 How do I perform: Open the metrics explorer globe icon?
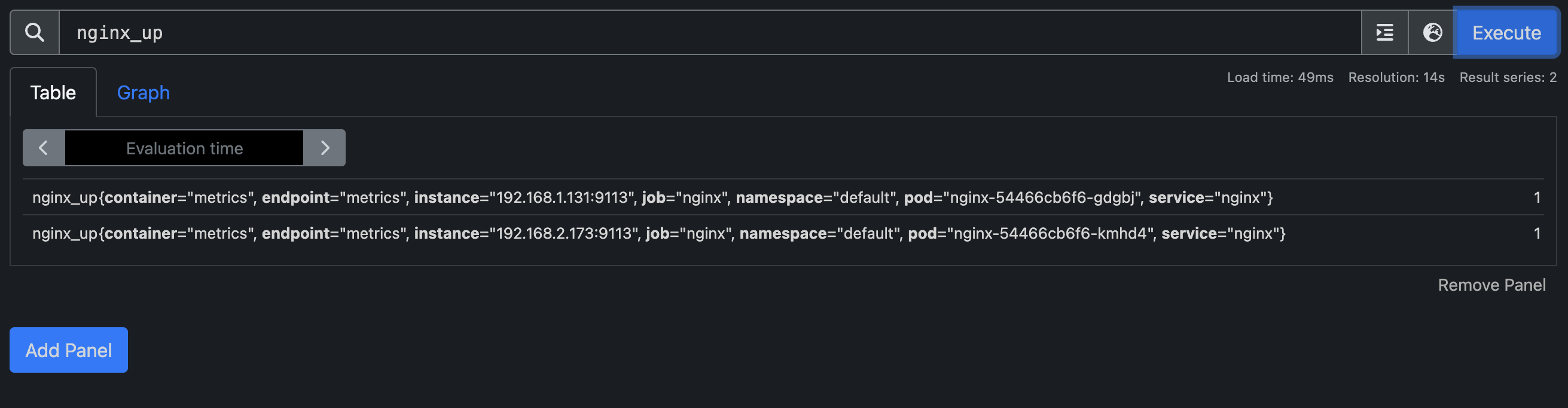[x=1432, y=32]
